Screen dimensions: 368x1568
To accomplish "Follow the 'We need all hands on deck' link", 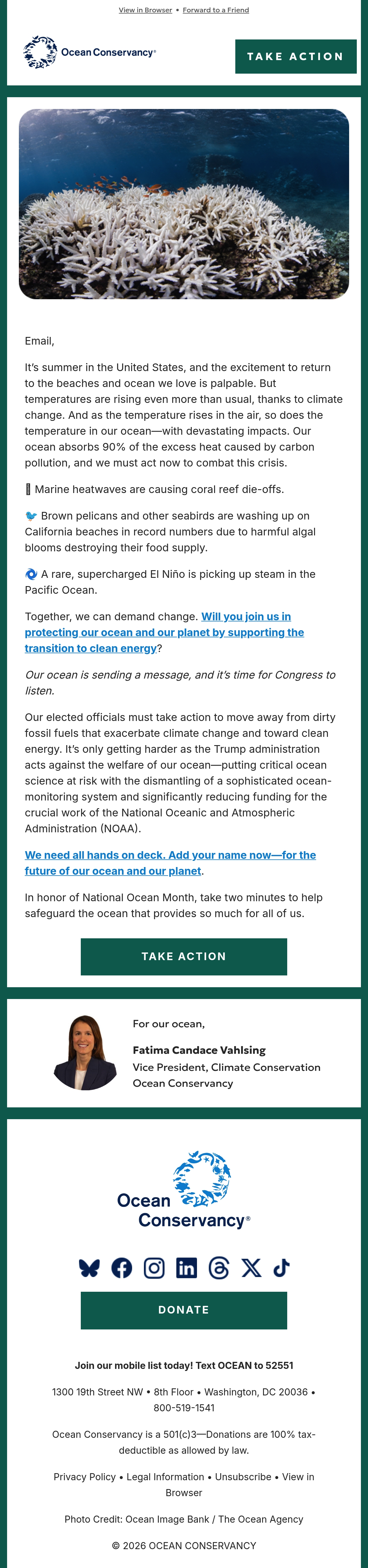I will (171, 863).
